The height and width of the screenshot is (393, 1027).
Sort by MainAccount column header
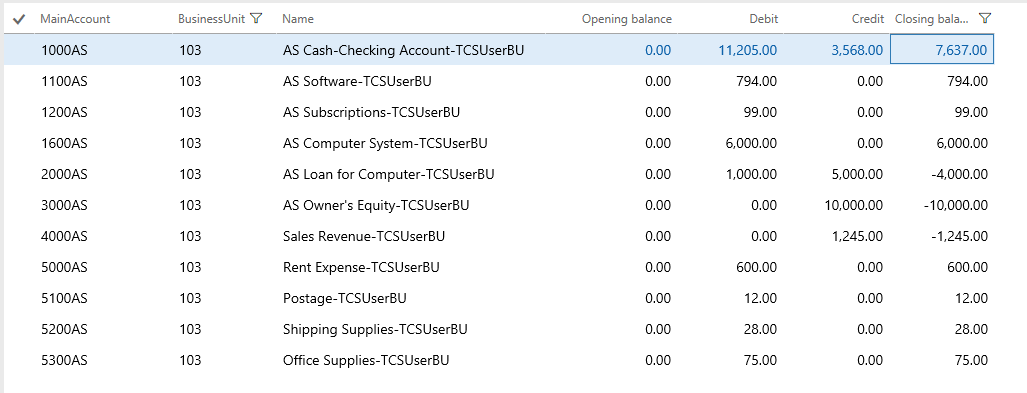coord(75,19)
